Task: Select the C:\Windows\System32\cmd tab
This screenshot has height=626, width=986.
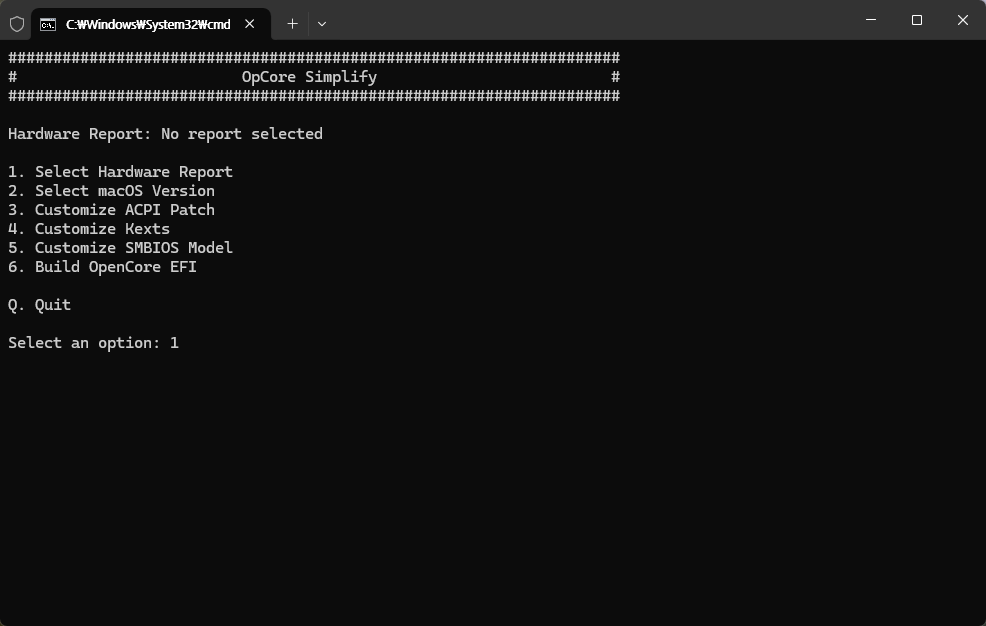Action: click(x=151, y=24)
